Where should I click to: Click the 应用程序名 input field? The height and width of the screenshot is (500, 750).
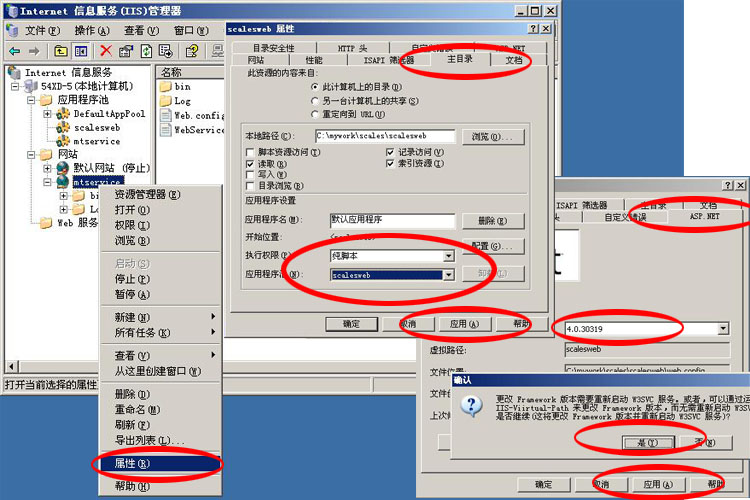tap(392, 220)
